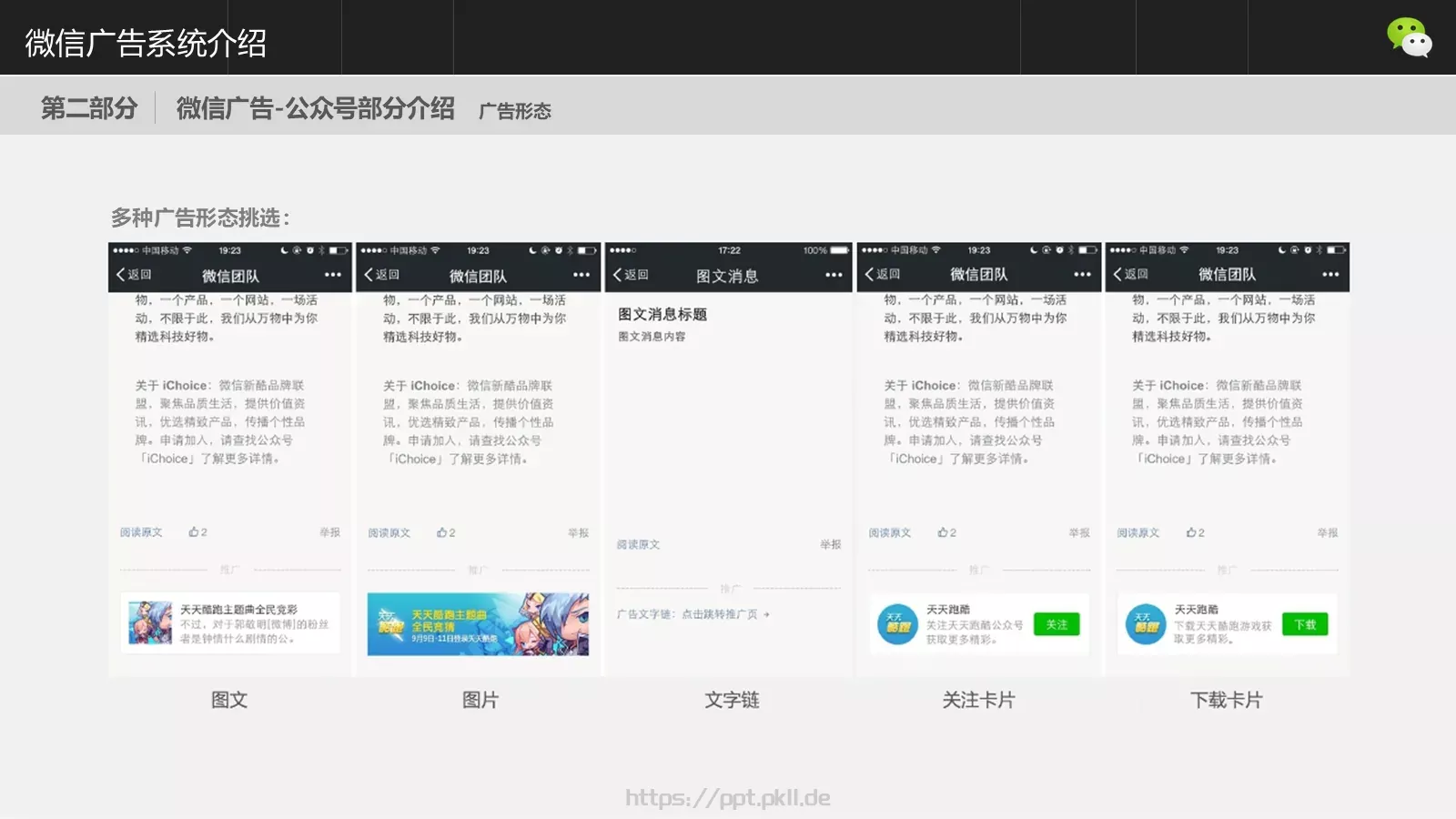
Task: Click the 多种广告形态挑选 heading
Action: 200,218
